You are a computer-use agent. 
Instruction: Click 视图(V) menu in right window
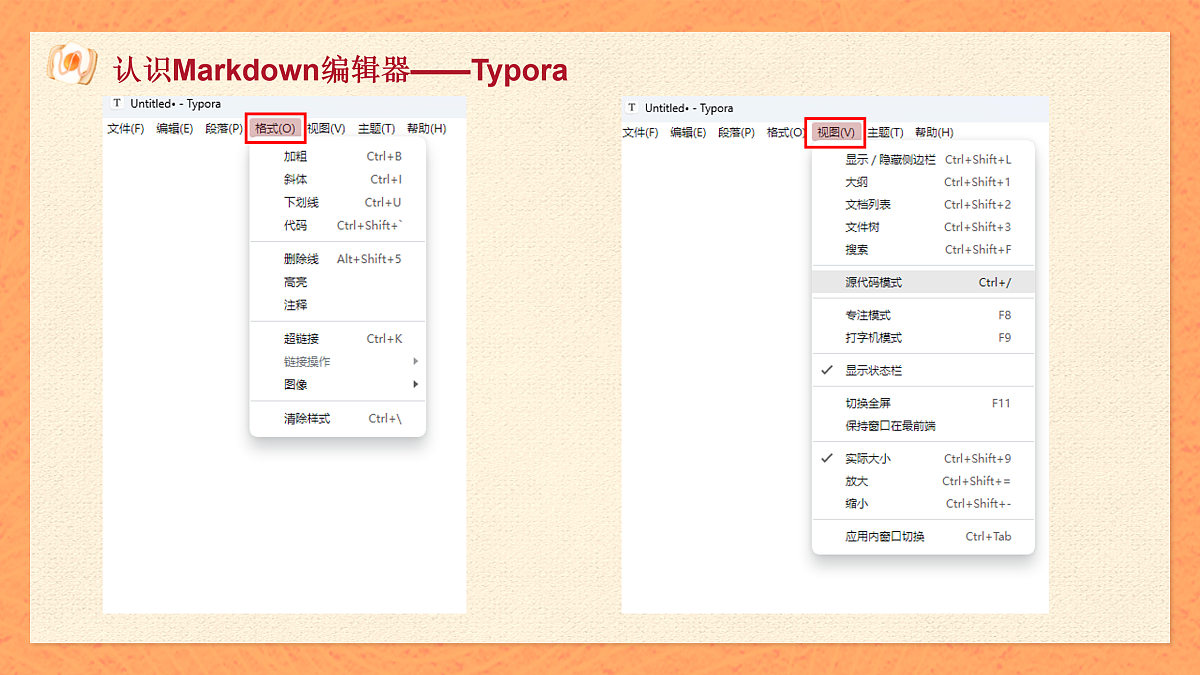835,132
